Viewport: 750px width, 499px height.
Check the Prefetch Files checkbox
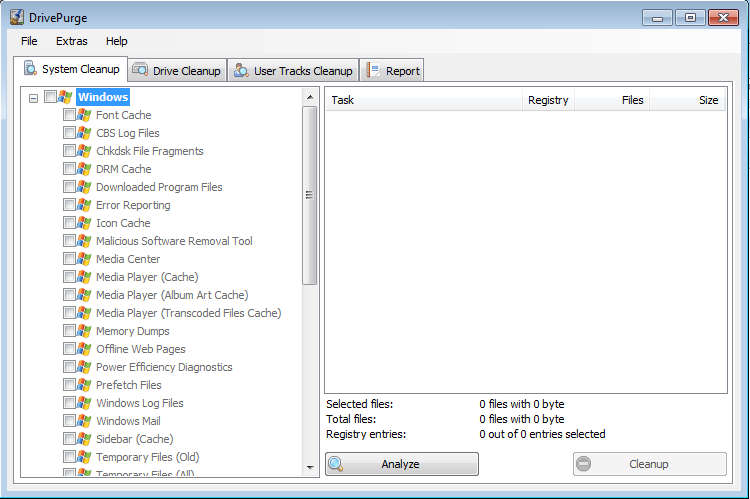69,384
